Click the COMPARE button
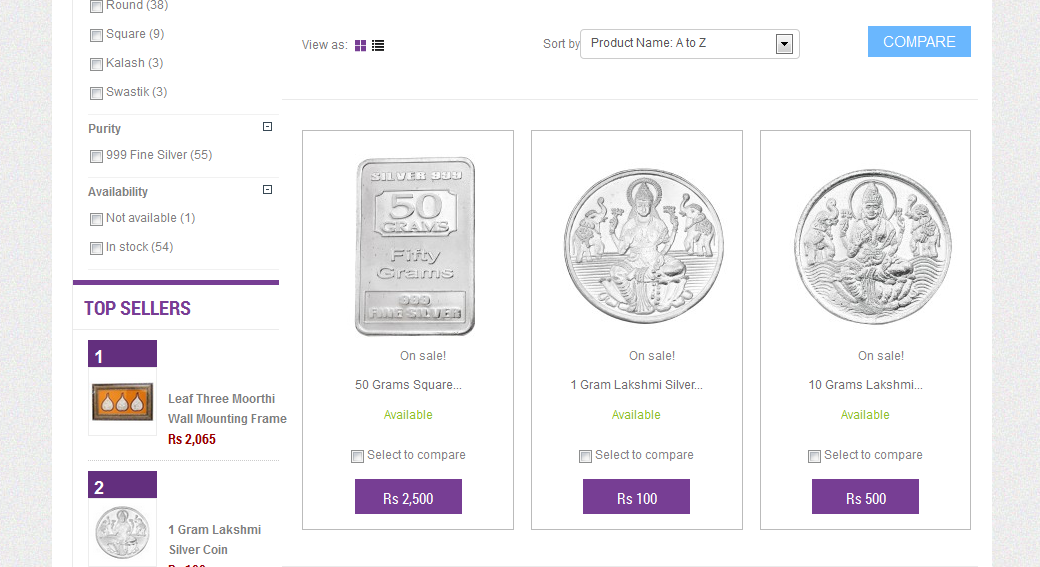Screen dimensions: 1040x567 (919, 42)
